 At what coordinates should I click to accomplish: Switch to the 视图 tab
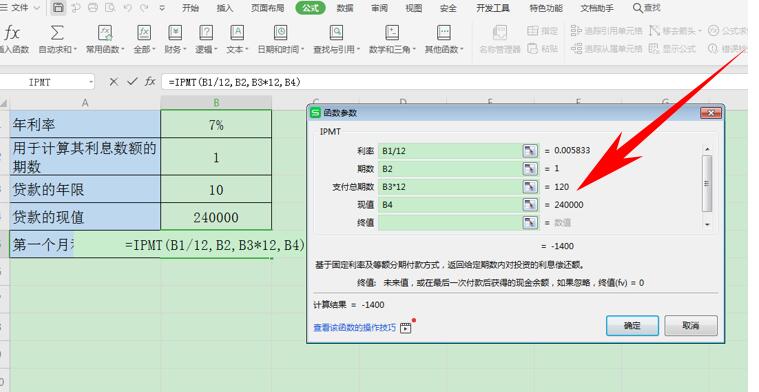[413, 8]
